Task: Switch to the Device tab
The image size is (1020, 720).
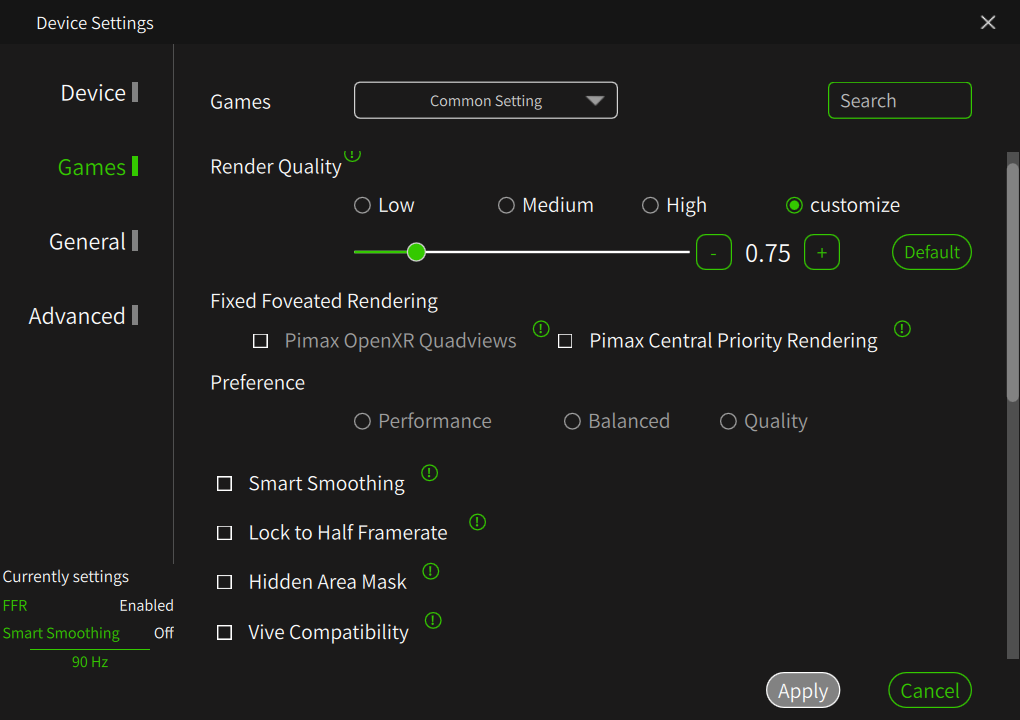Action: (93, 93)
